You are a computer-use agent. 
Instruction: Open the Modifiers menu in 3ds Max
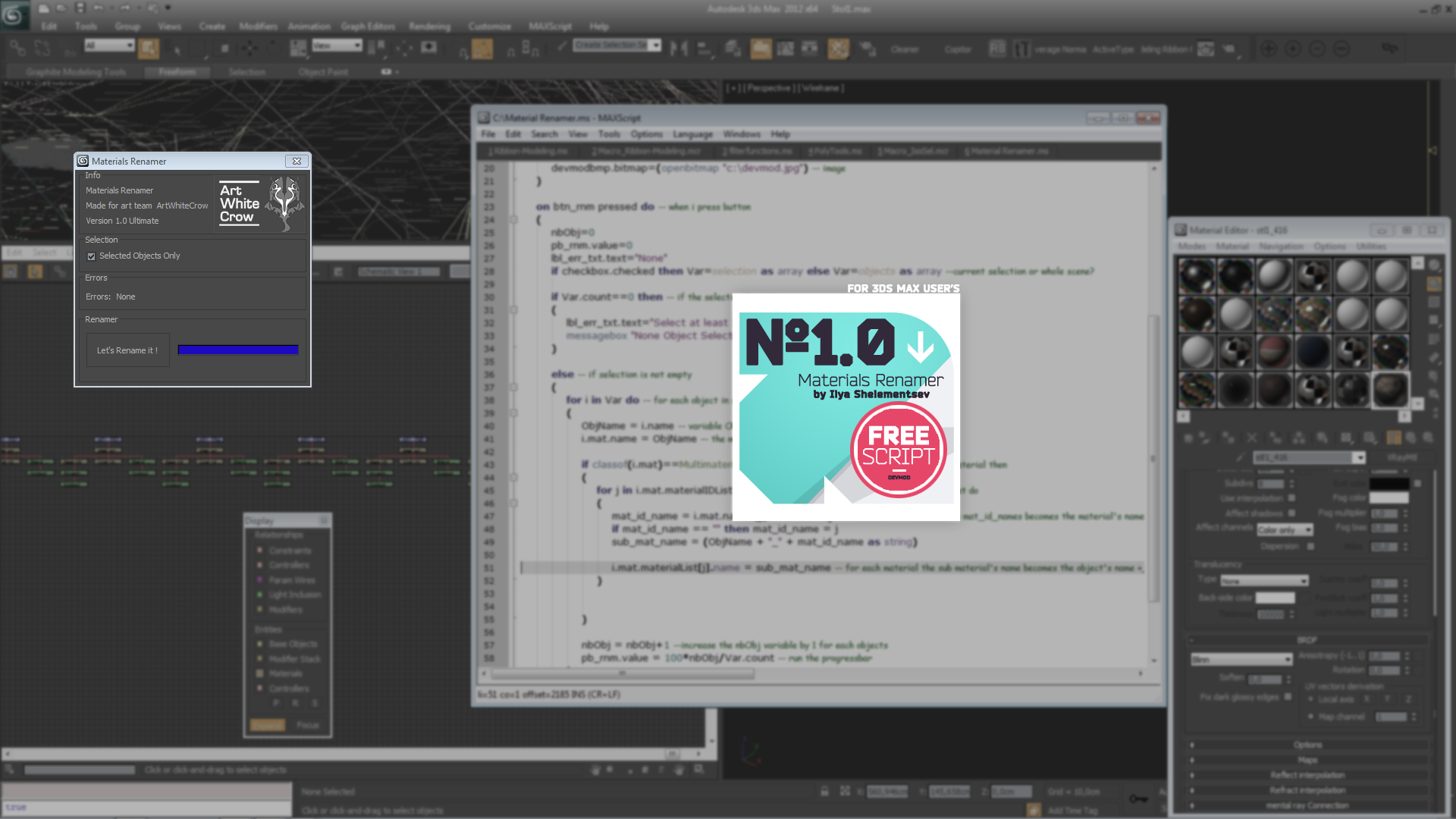point(258,27)
